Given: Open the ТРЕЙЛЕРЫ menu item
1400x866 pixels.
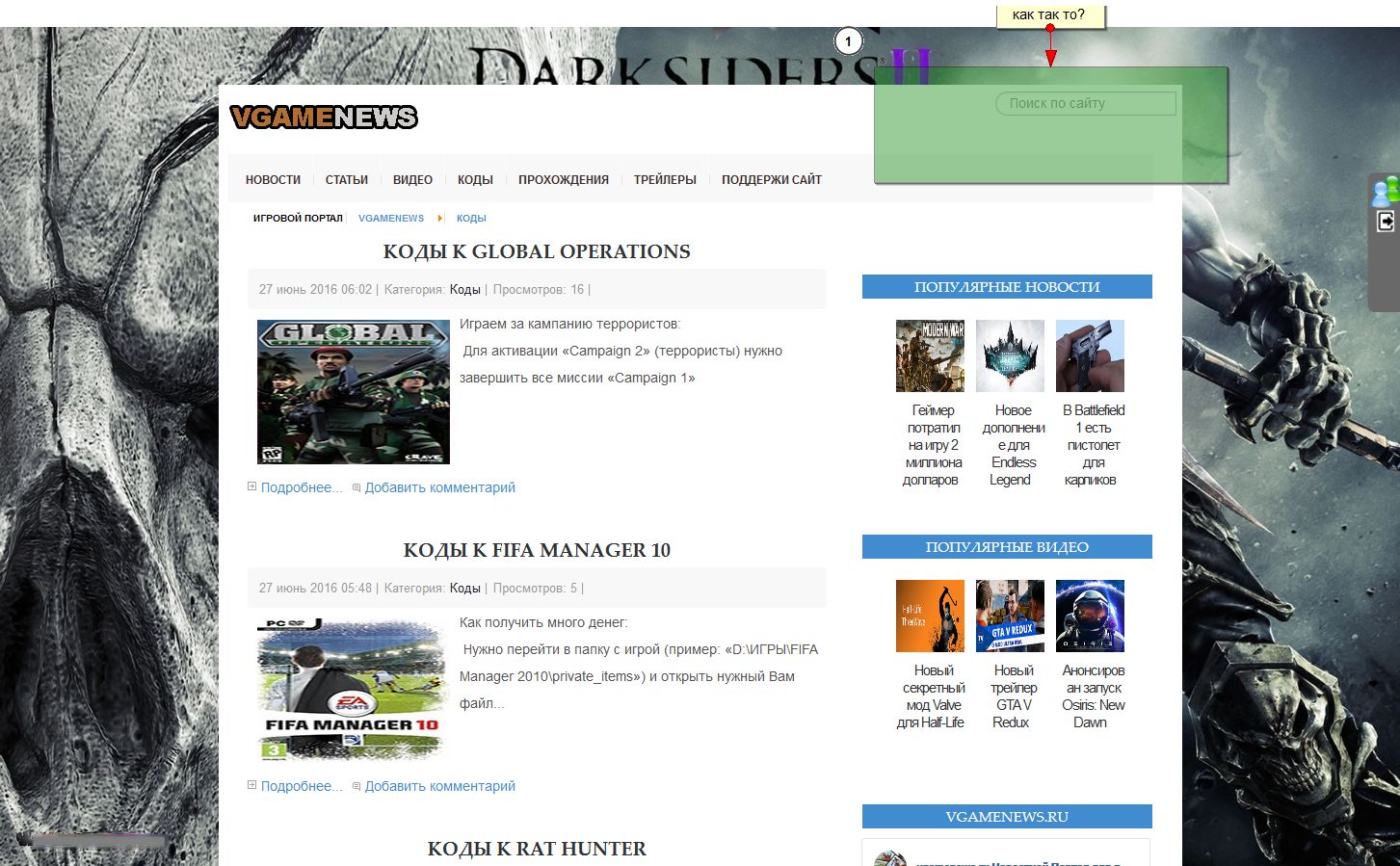Looking at the screenshot, I should coord(665,179).
